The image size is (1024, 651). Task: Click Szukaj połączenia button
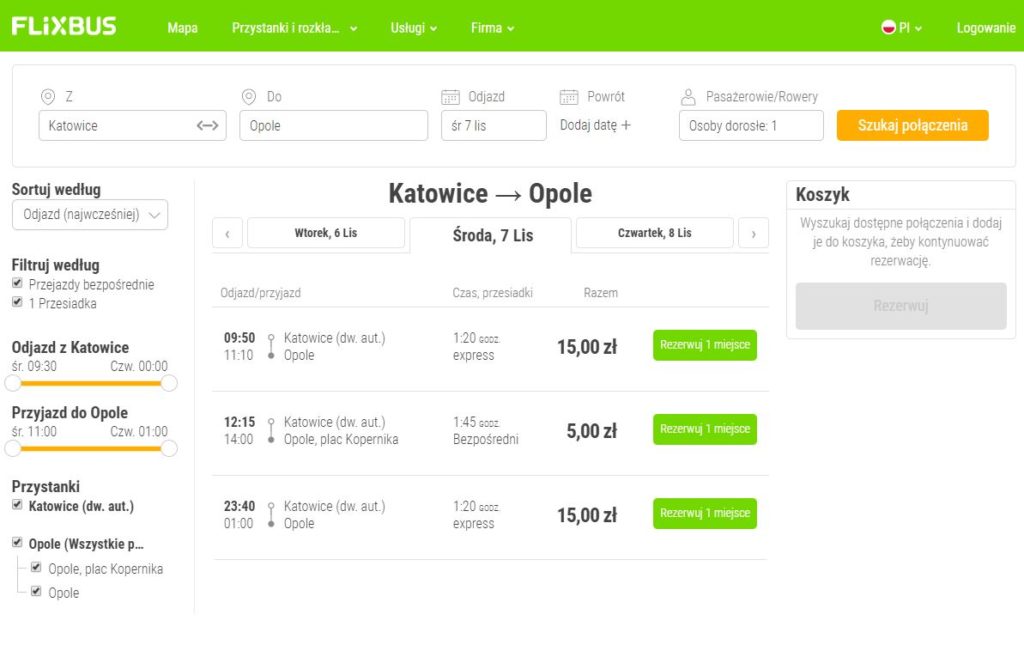[x=912, y=125]
